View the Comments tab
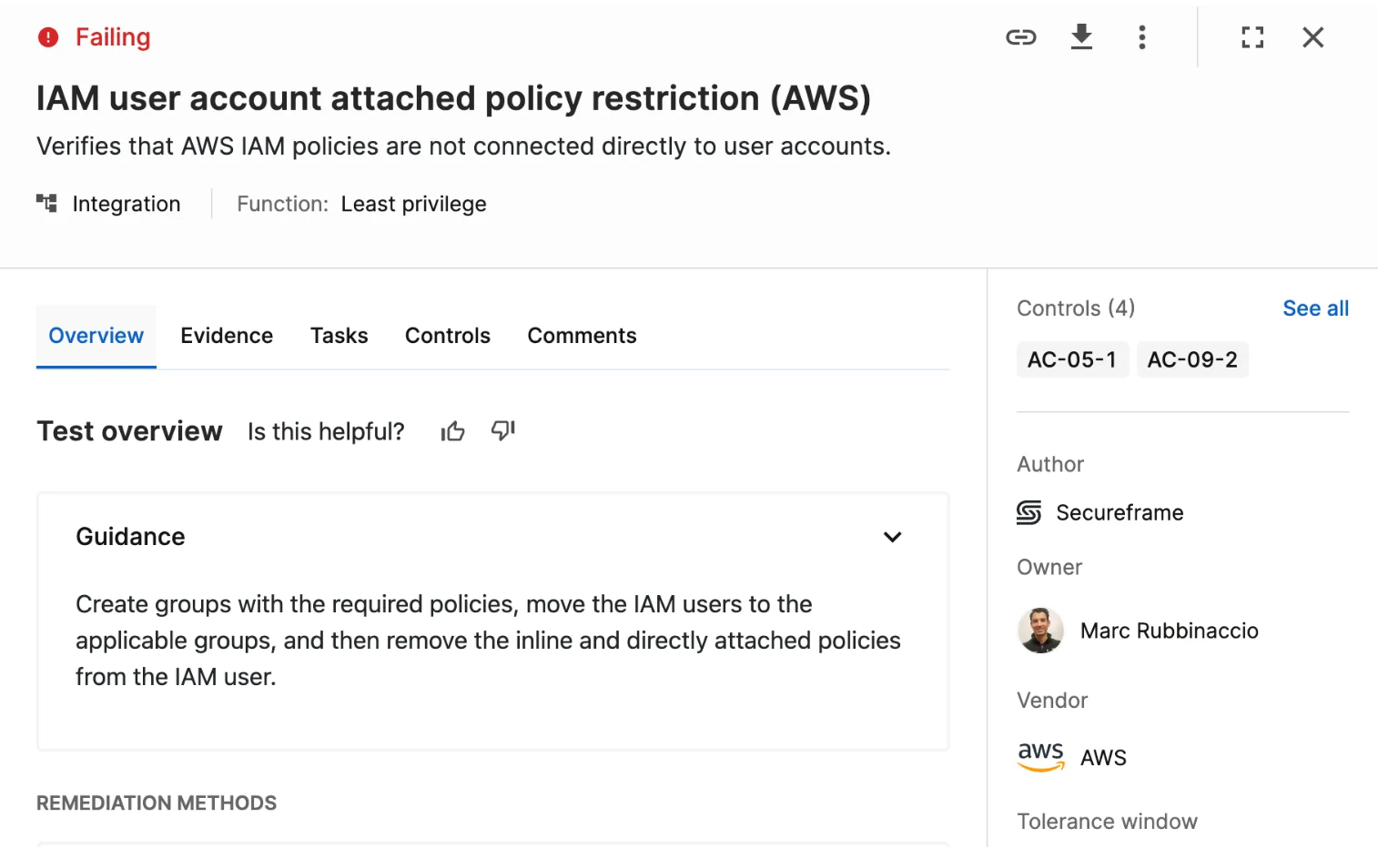 (582, 336)
